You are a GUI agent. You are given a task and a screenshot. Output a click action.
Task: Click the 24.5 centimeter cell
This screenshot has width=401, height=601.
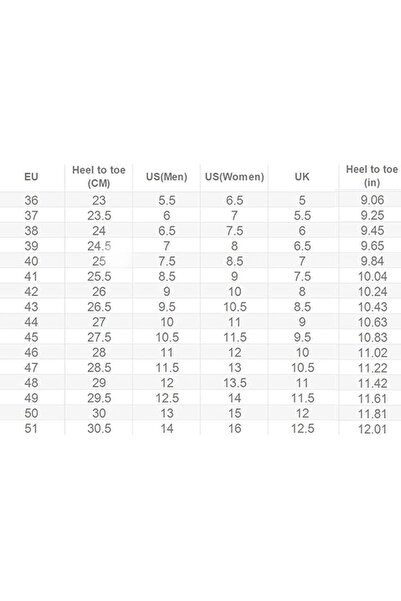[x=99, y=246]
